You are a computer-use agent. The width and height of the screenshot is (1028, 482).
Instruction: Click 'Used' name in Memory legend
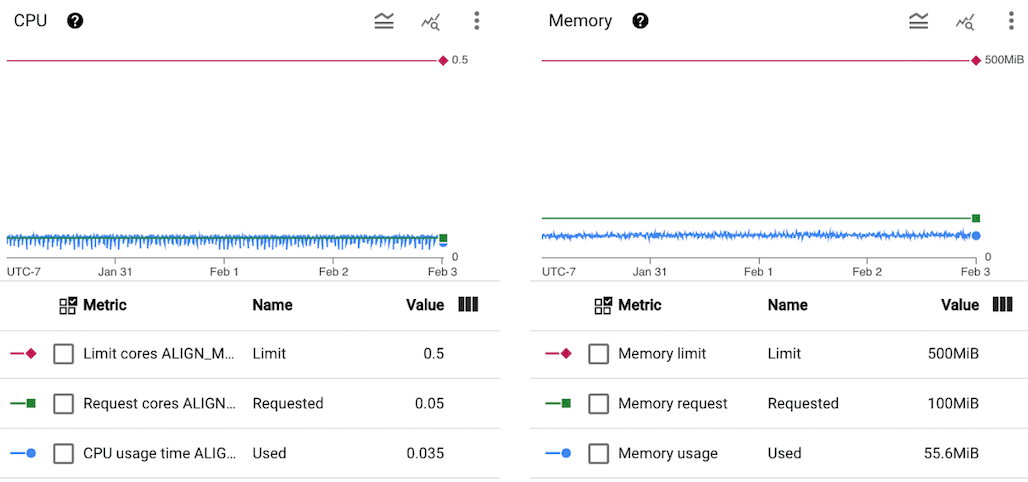(785, 453)
